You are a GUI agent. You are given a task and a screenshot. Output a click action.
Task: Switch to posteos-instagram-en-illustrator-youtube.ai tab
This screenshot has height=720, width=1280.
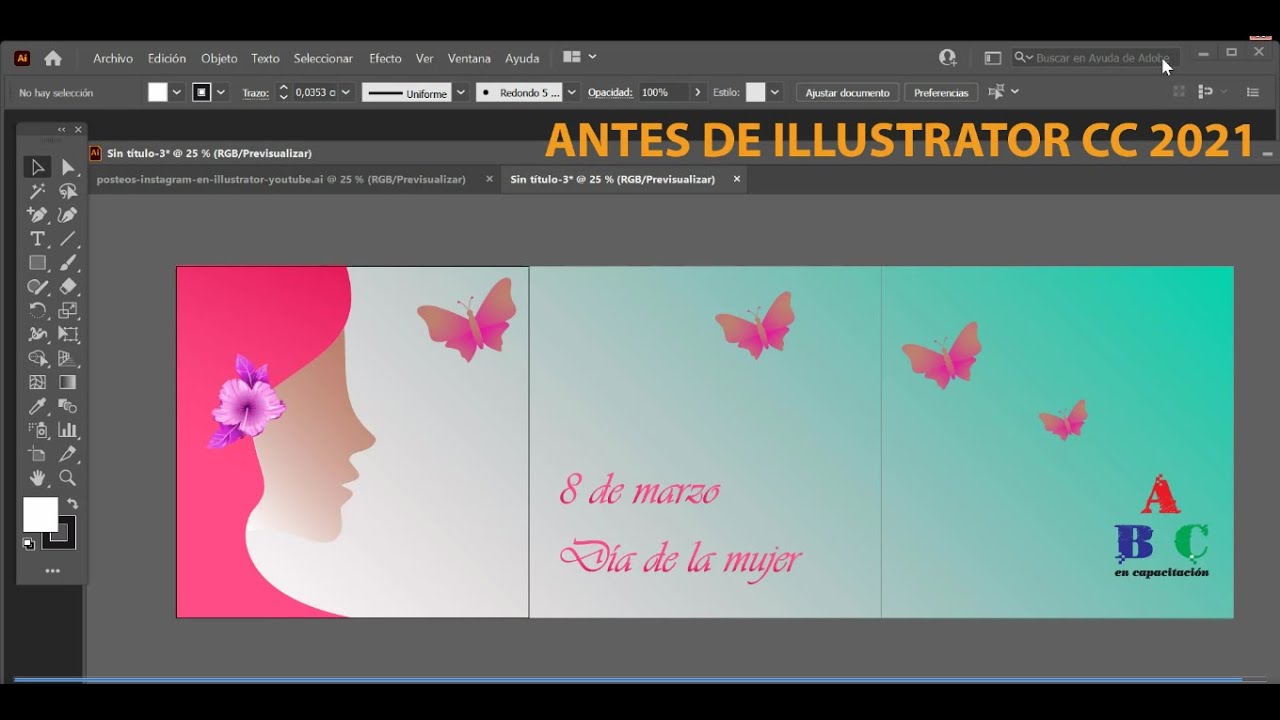[281, 179]
